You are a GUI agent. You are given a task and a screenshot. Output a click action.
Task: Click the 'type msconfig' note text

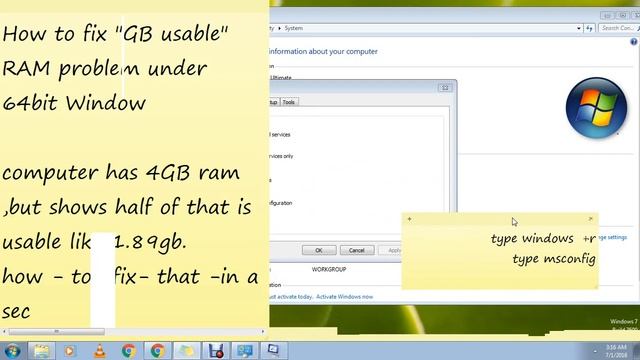click(x=554, y=259)
